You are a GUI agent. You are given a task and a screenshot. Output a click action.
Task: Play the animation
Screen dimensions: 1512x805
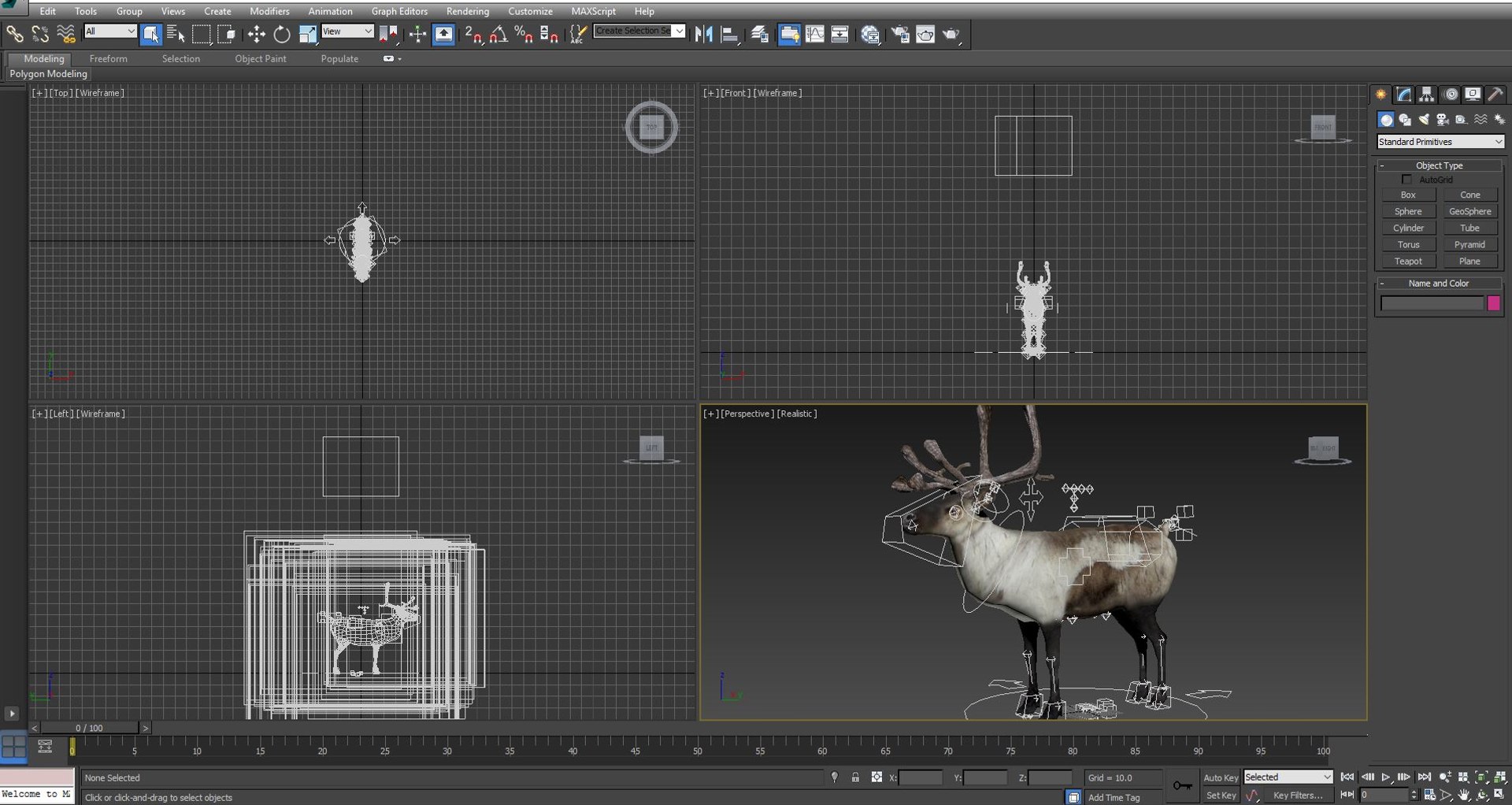point(1386,777)
